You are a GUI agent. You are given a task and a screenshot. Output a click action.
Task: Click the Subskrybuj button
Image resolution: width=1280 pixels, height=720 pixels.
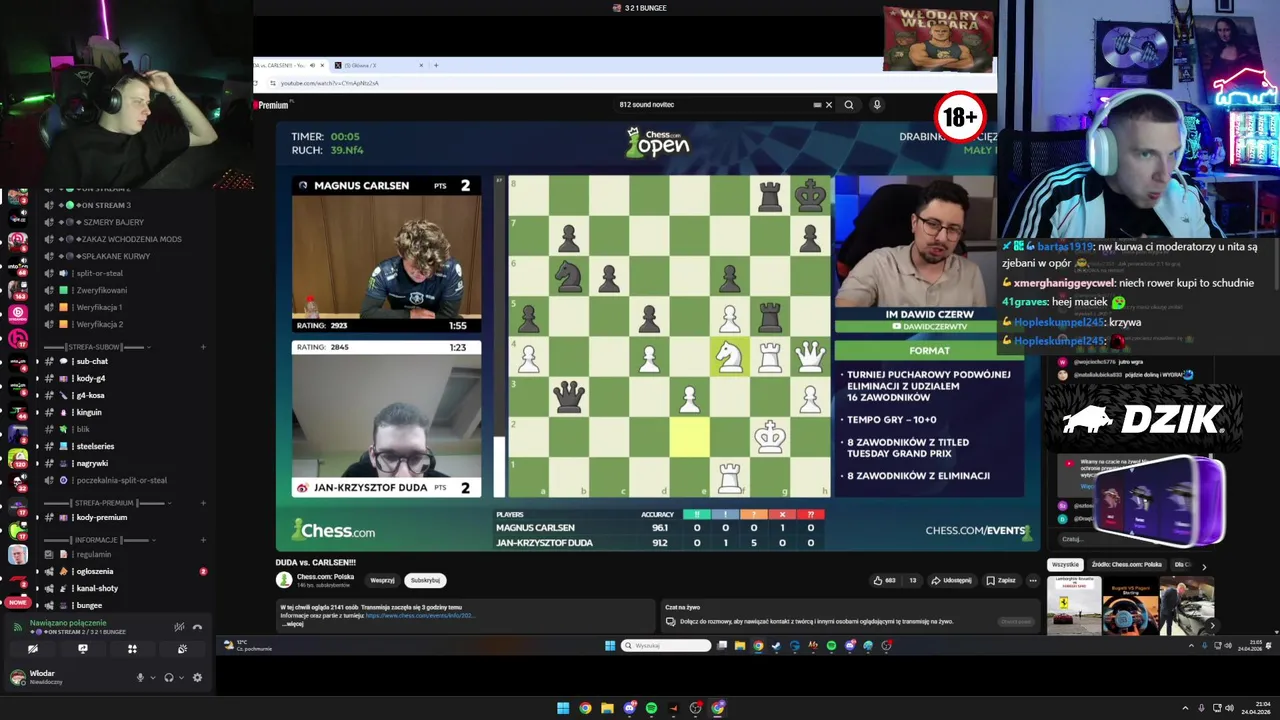pos(425,580)
